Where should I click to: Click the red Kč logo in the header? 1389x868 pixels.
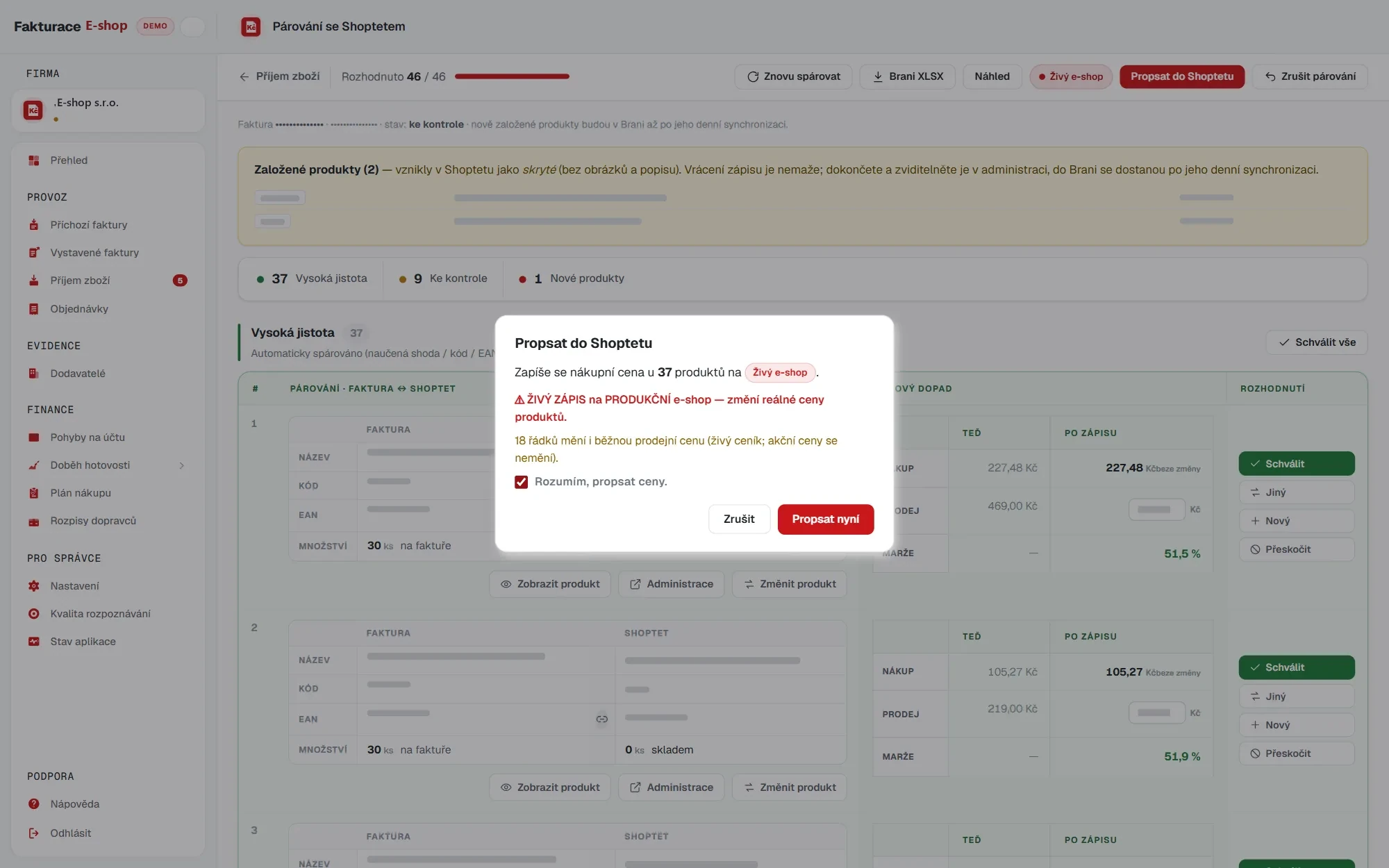[x=251, y=26]
